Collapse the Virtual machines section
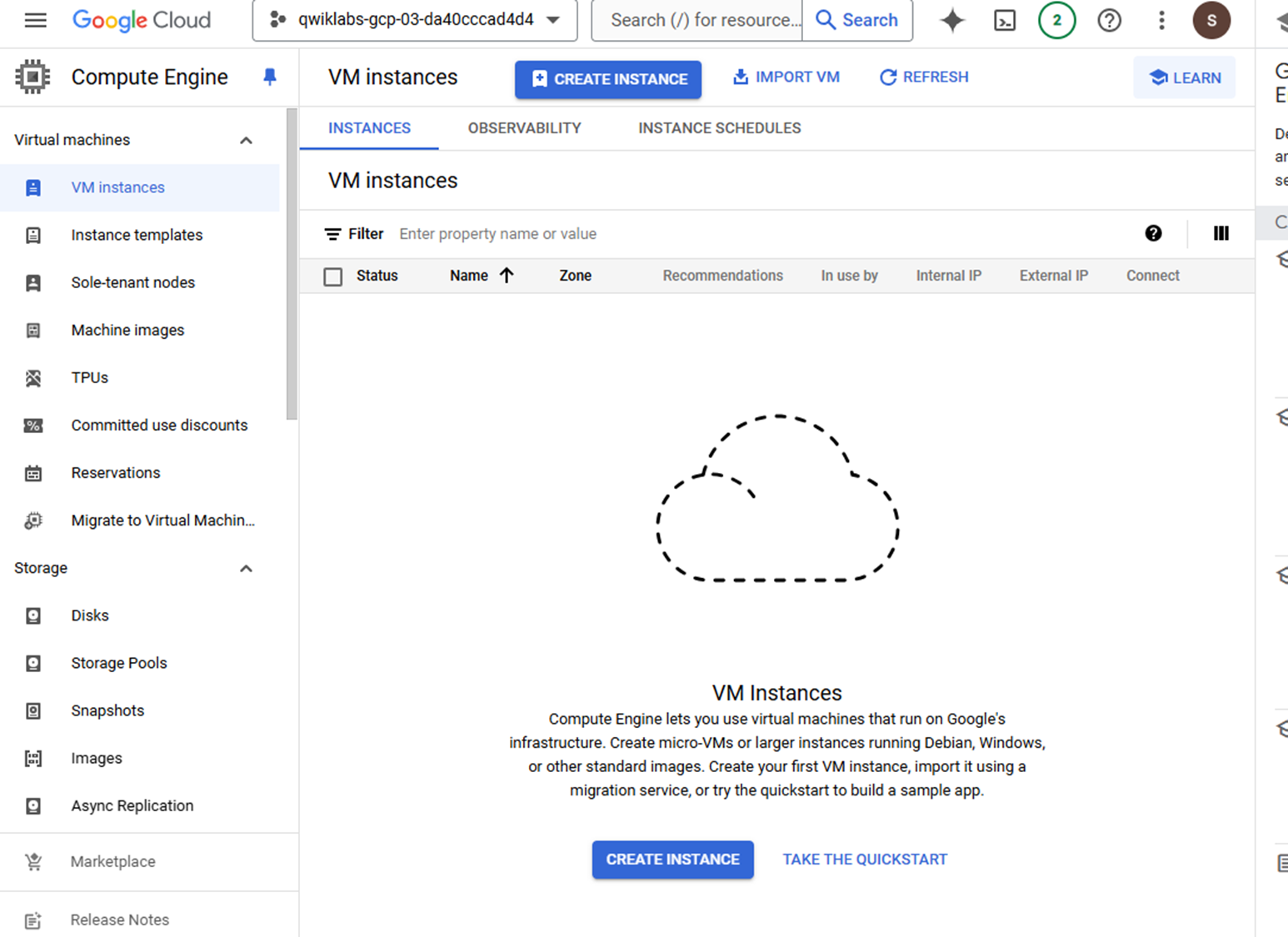The width and height of the screenshot is (1288, 937). coord(246,140)
